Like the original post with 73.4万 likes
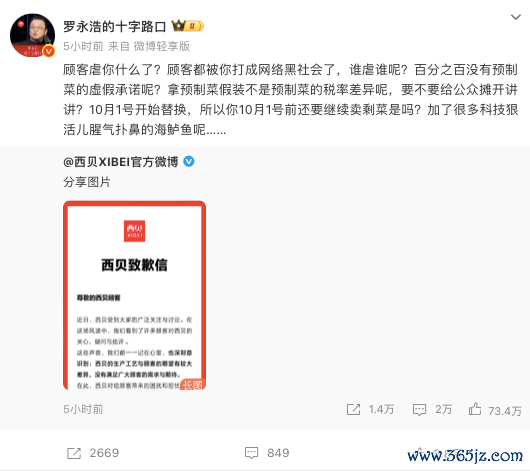This screenshot has height=471, width=530. (x=475, y=409)
